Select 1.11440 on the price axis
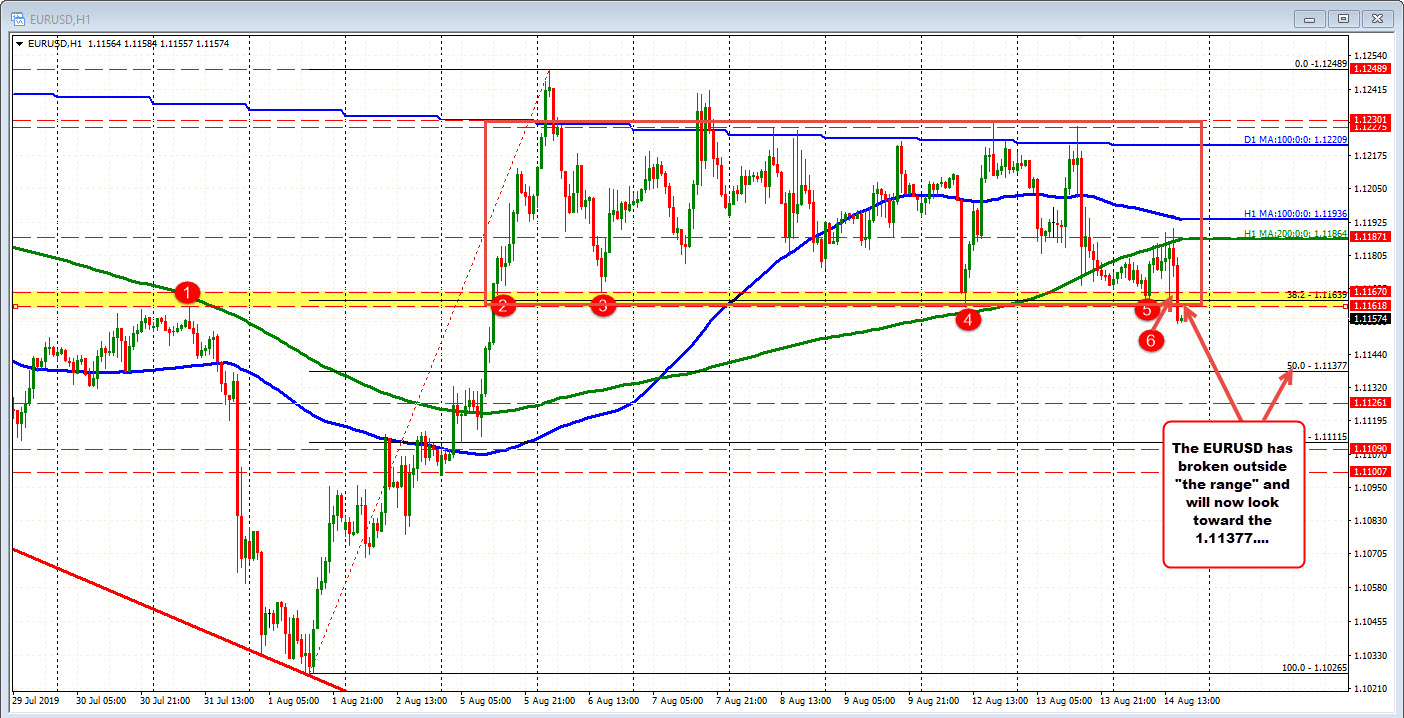 pyautogui.click(x=1372, y=354)
